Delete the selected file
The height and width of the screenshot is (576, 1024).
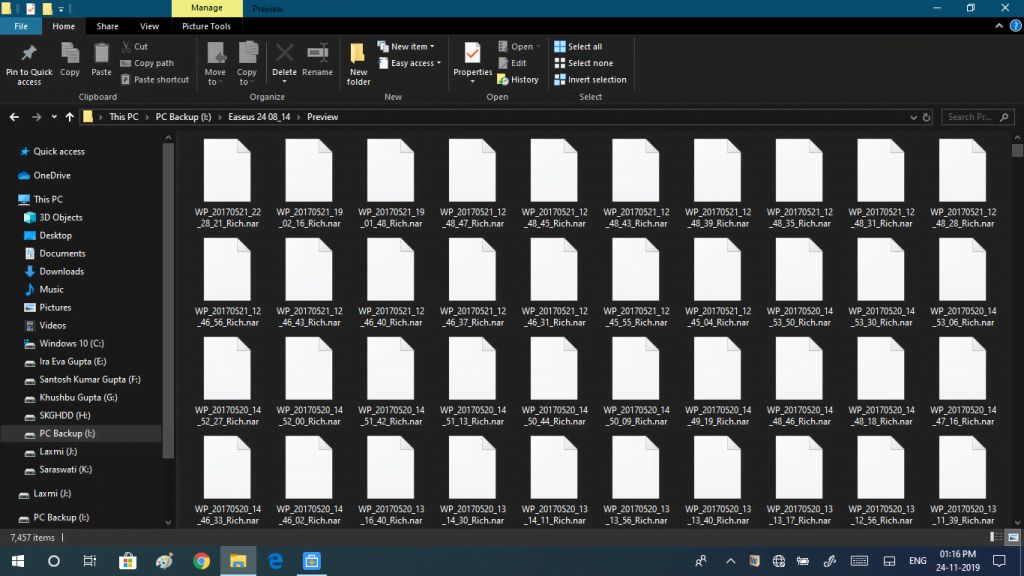284,64
